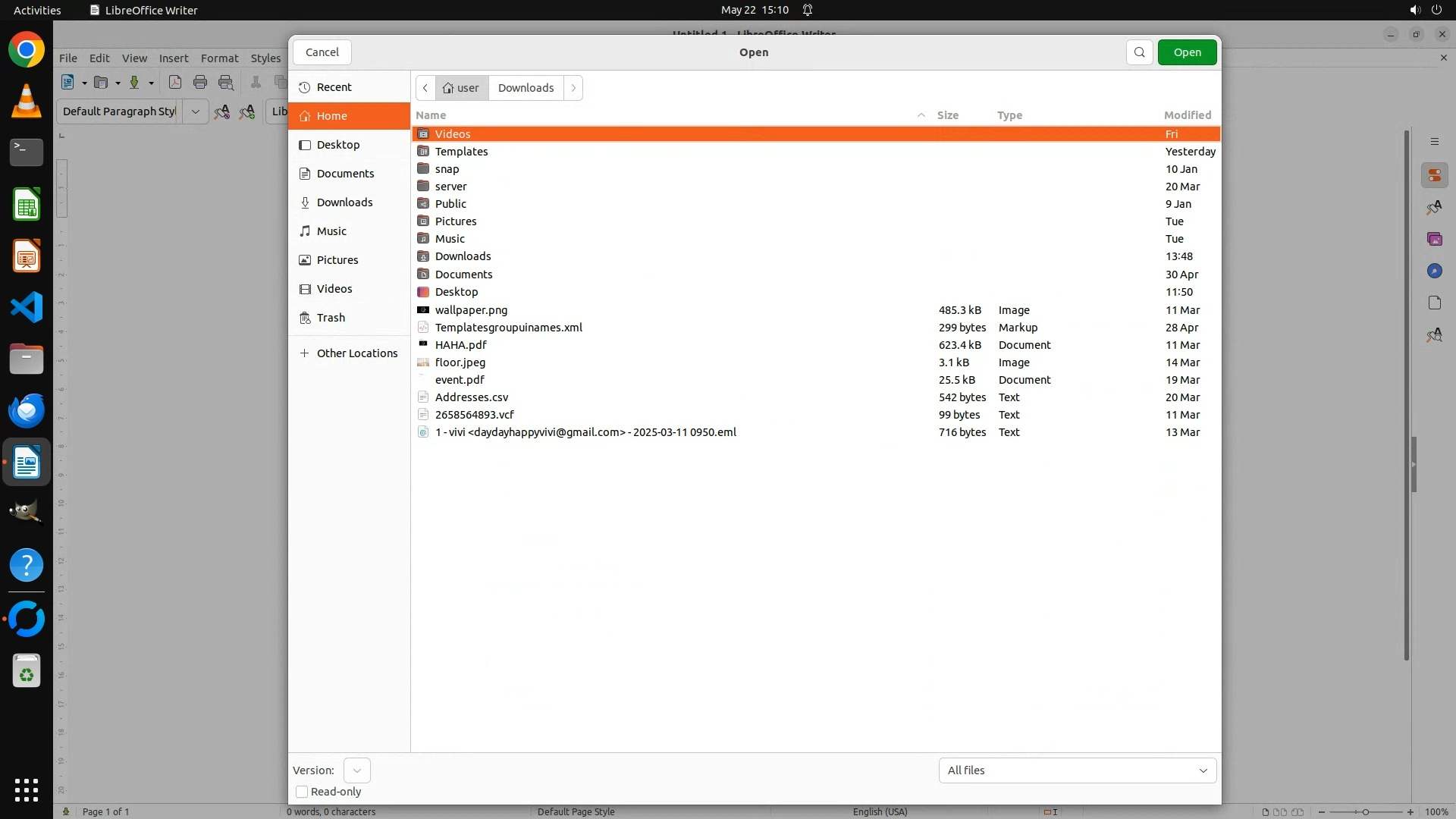Select Trash in the places sidebar
The image size is (1456, 819).
coord(331,318)
